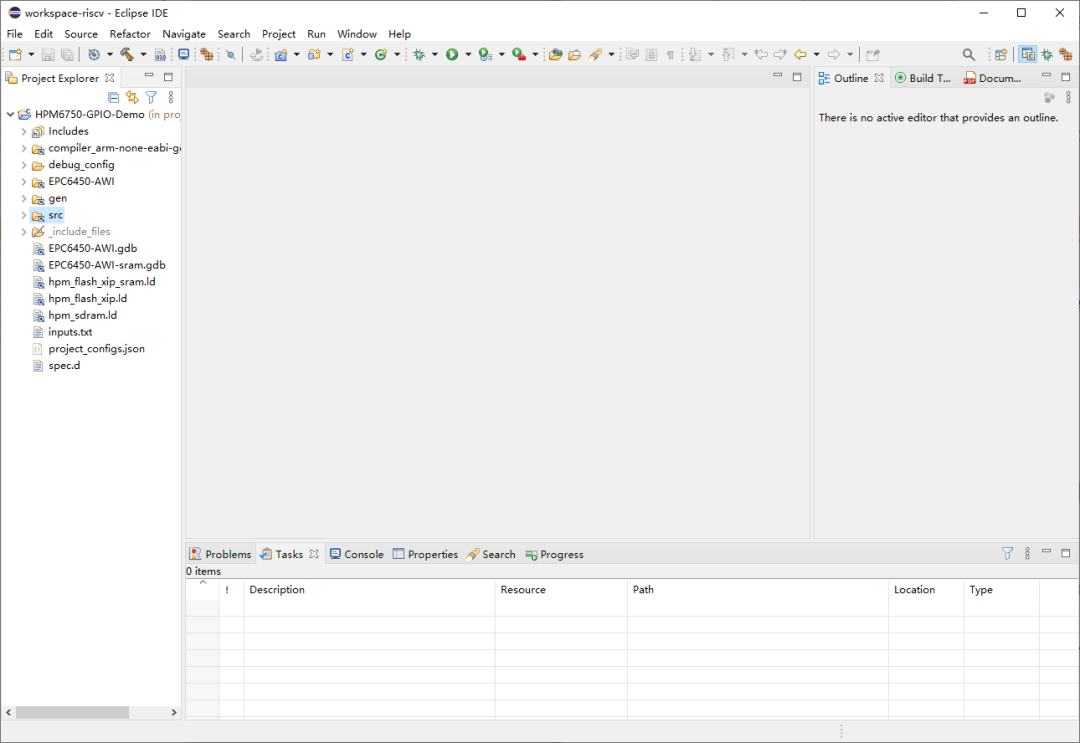Expand the src folder arrow
The height and width of the screenshot is (743, 1080).
pyautogui.click(x=23, y=215)
